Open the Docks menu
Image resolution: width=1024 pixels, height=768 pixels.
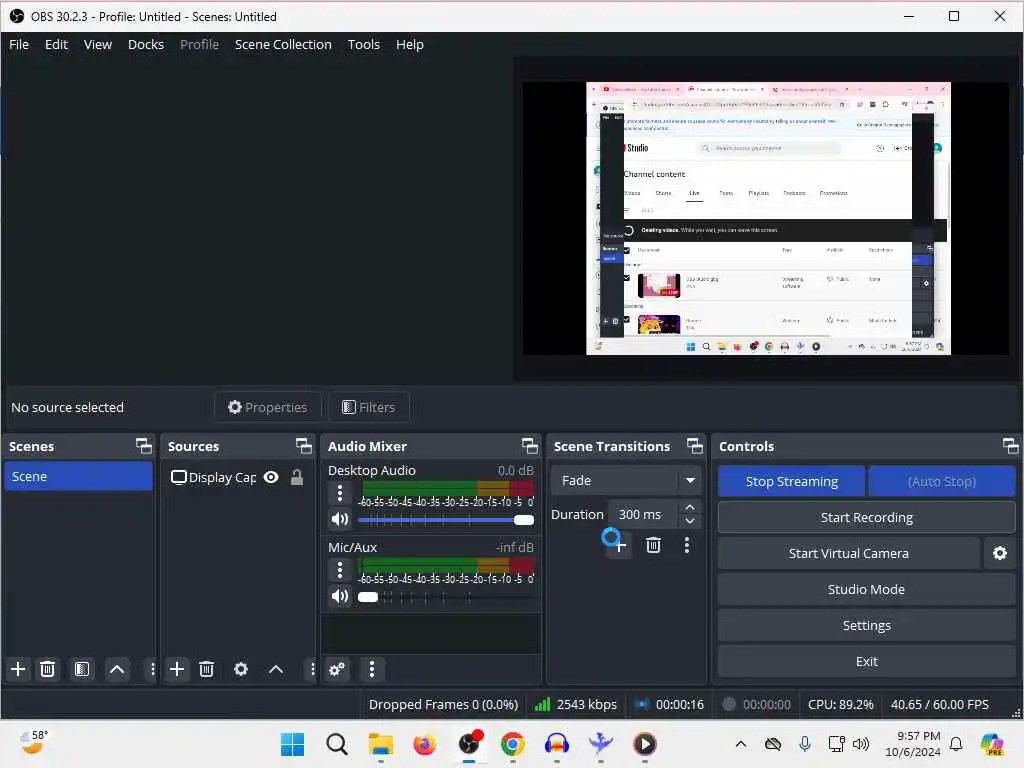tap(146, 44)
